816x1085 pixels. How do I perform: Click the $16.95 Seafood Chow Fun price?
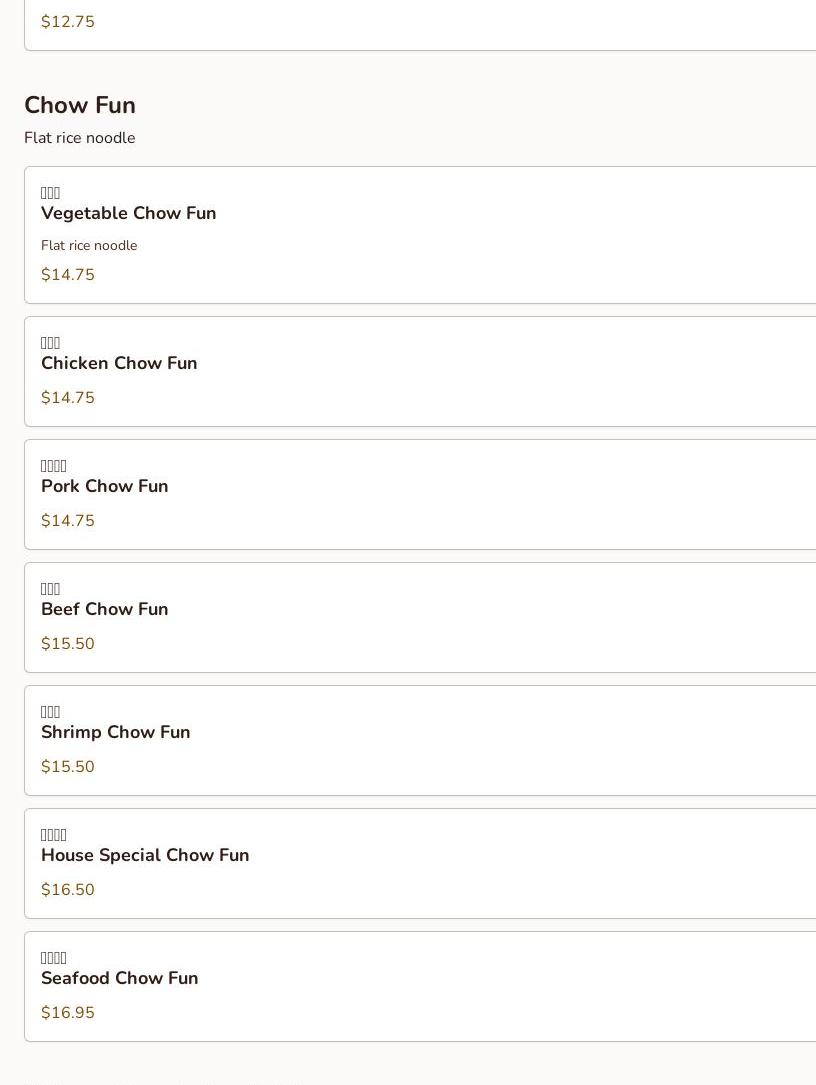(x=68, y=1013)
